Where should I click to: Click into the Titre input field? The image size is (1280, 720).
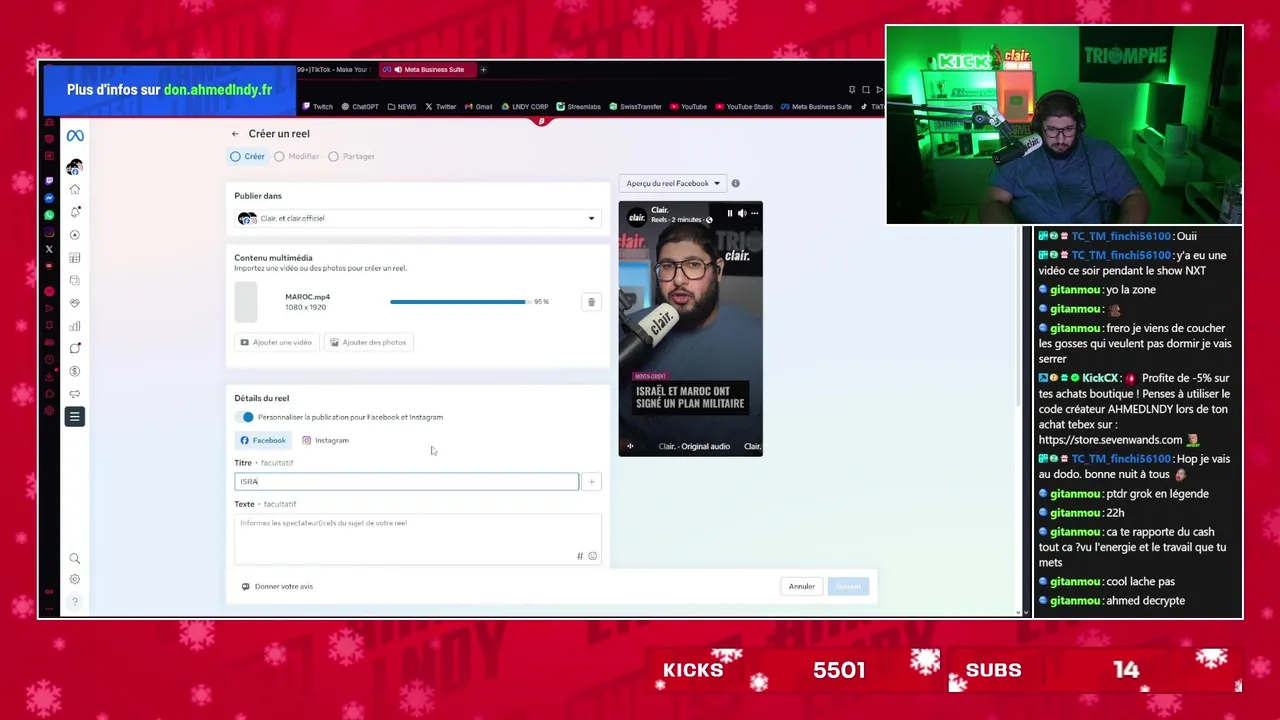406,482
